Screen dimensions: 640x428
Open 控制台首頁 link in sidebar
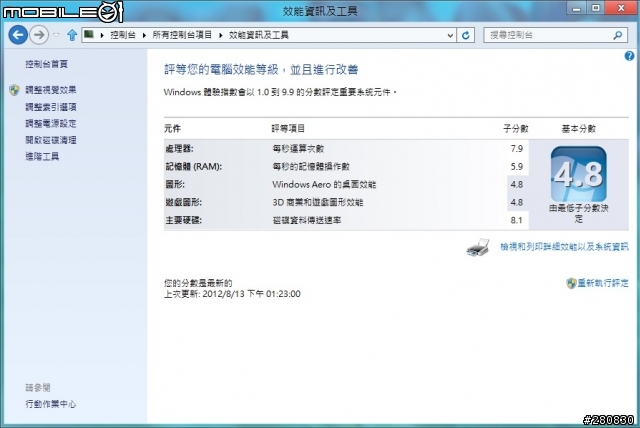click(x=47, y=64)
